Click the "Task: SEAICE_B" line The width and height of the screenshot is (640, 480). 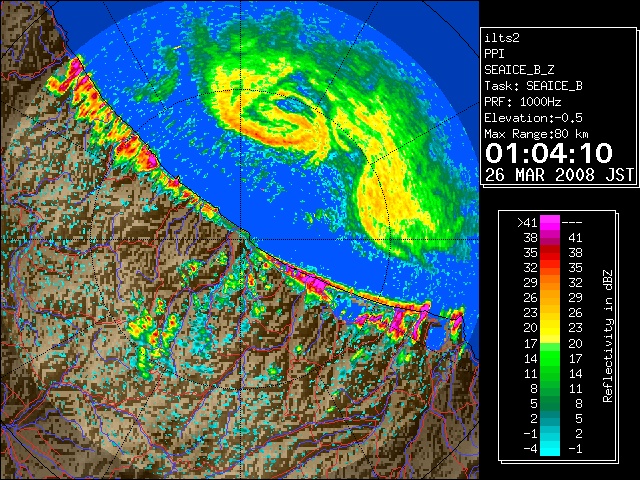click(533, 86)
